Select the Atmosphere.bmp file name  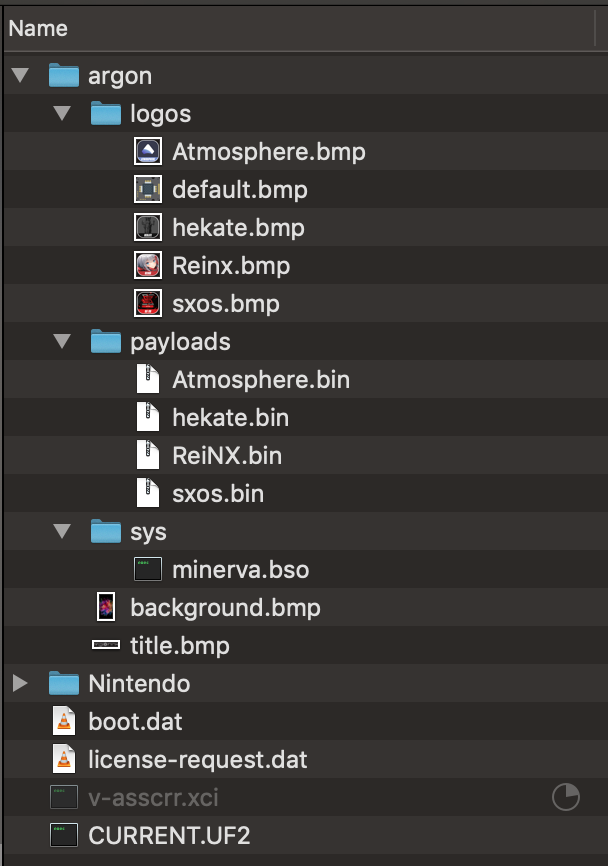[x=269, y=152]
